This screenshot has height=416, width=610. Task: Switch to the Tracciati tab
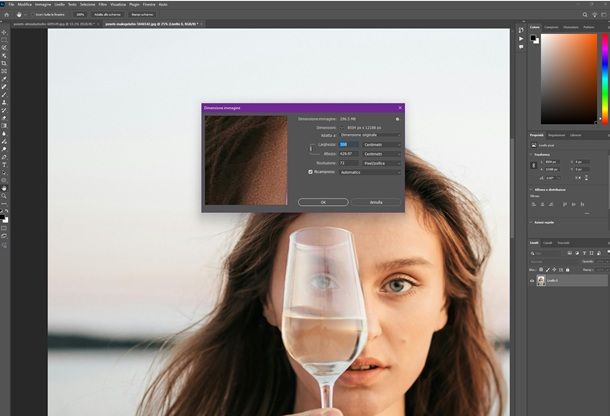coord(563,243)
